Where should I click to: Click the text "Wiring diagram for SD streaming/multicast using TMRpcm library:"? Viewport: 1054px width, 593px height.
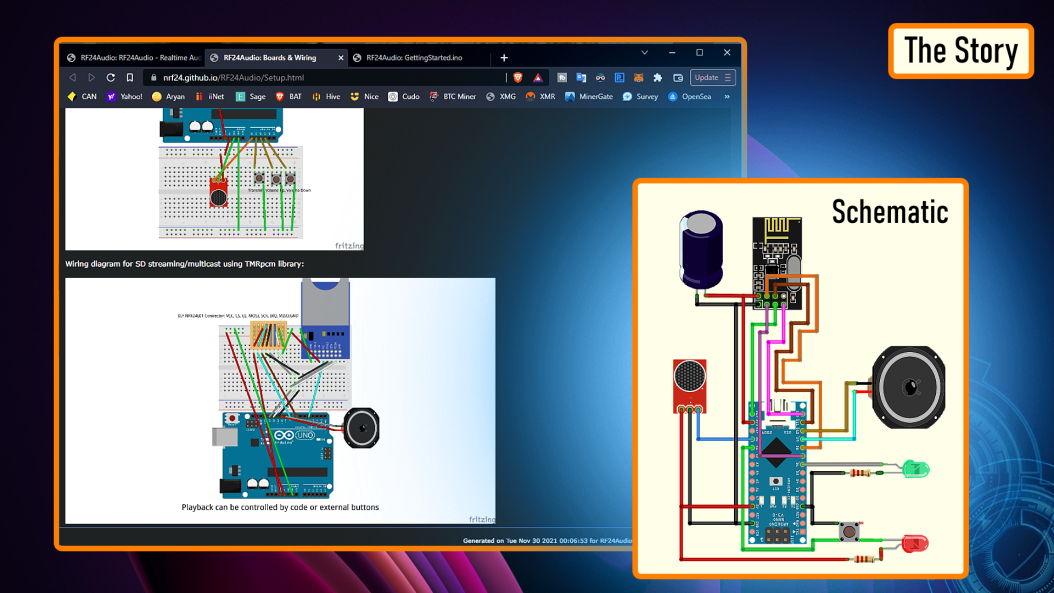(x=185, y=264)
